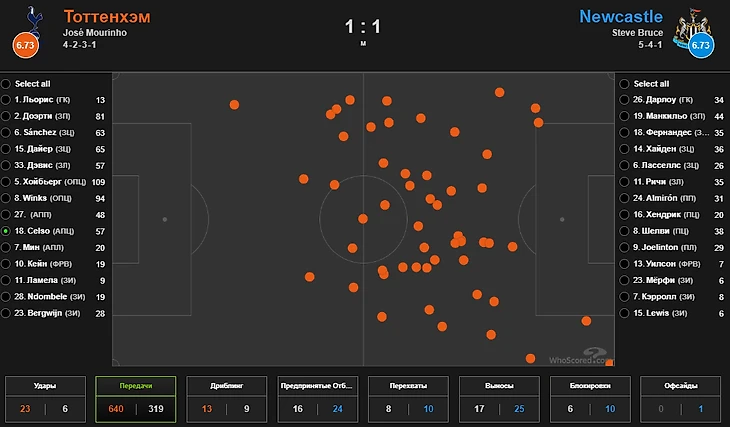
Task: Select 8. Шелви player row
Action: tap(672, 231)
